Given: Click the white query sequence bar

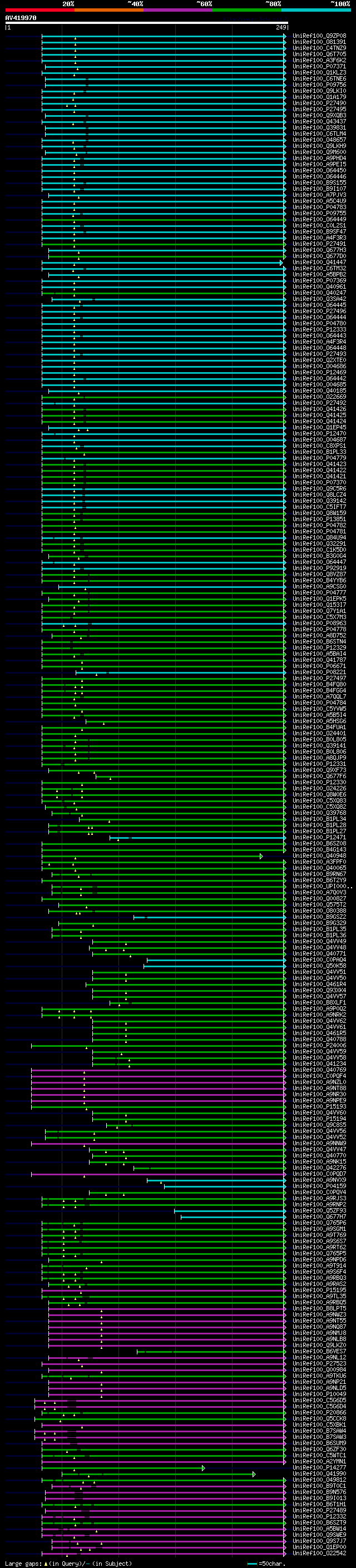Looking at the screenshot, I should pyautogui.click(x=146, y=23).
